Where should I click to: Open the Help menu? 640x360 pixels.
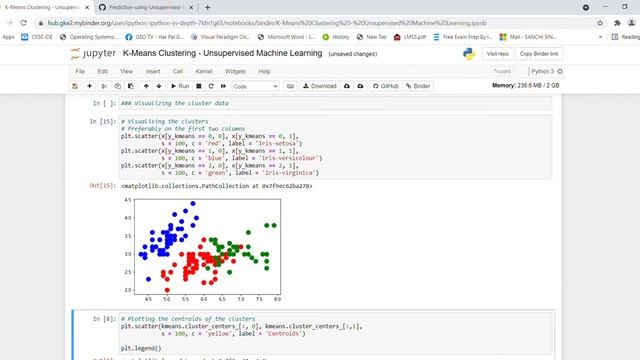(264, 71)
